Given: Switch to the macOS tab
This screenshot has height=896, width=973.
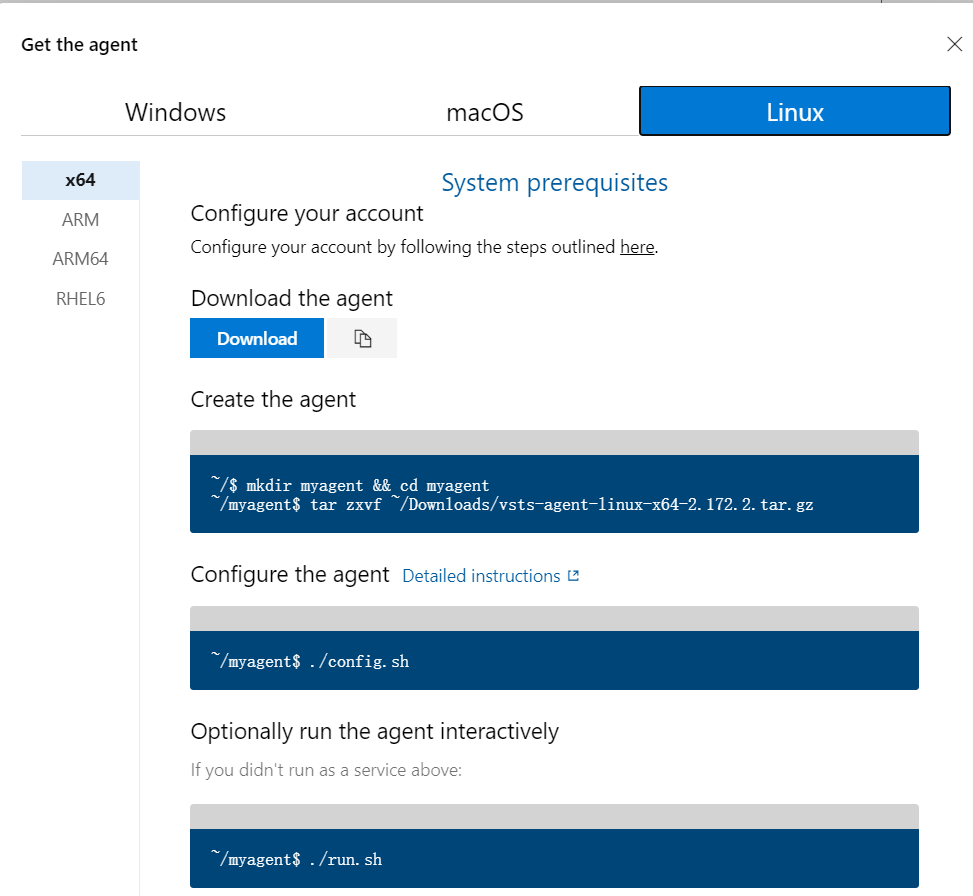Looking at the screenshot, I should tap(485, 112).
